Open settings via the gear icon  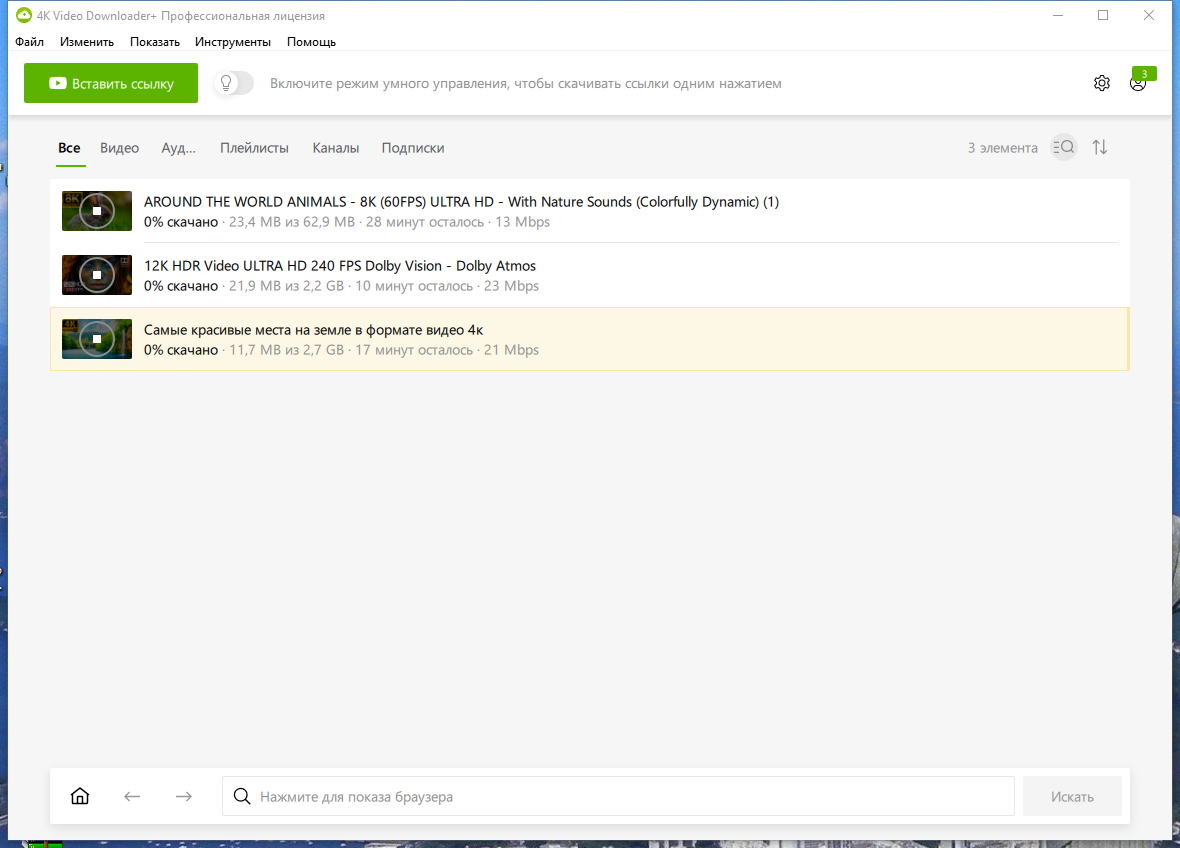coord(1102,83)
